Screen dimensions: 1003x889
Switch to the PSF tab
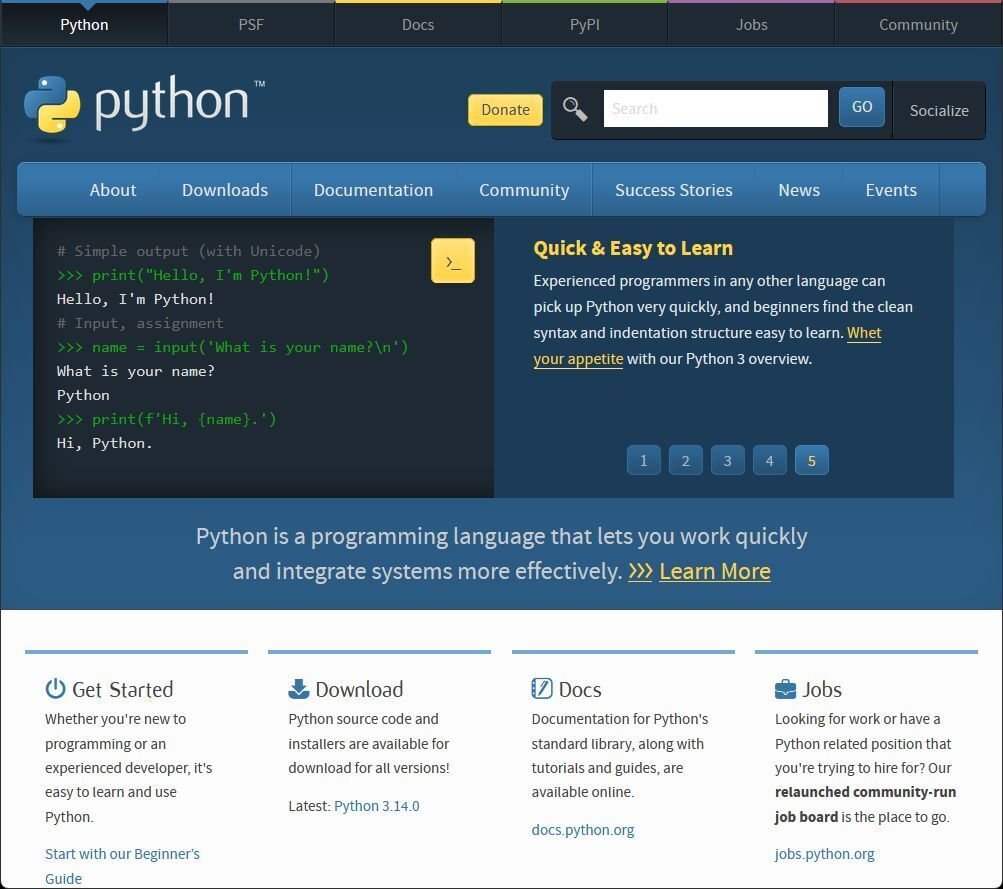point(250,24)
